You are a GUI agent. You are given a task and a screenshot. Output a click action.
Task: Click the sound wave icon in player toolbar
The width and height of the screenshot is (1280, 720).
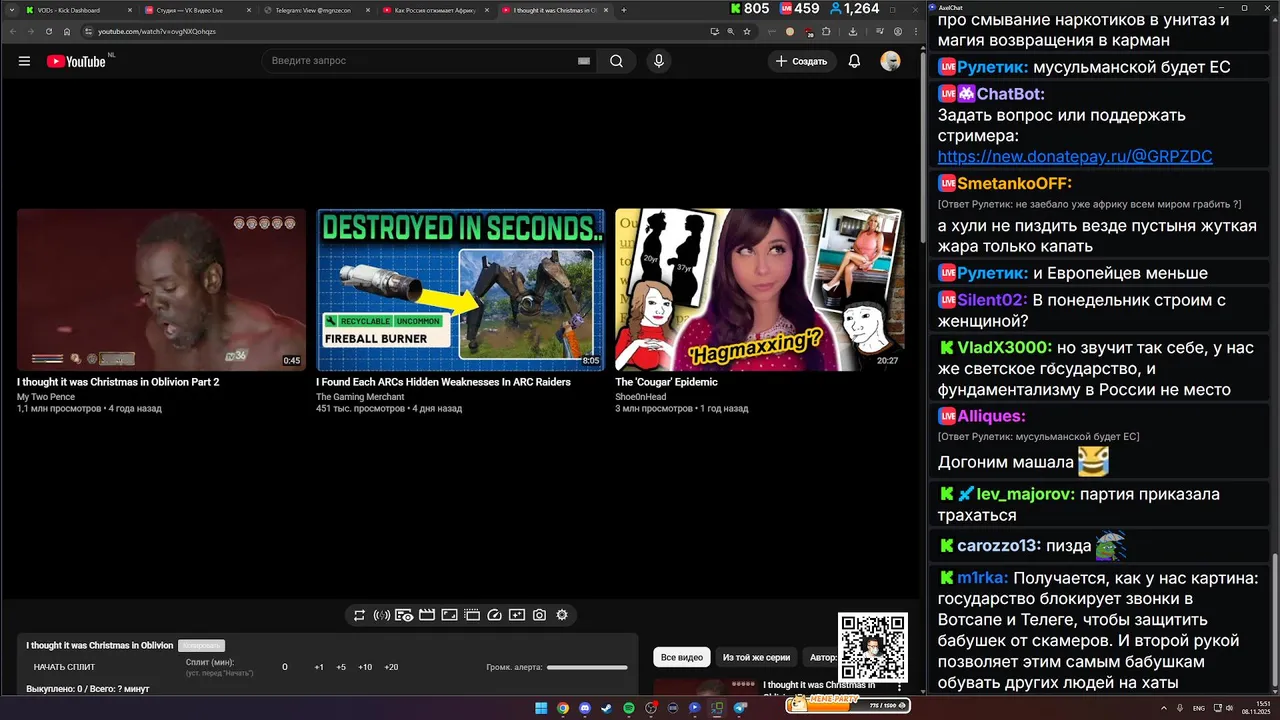(x=381, y=615)
